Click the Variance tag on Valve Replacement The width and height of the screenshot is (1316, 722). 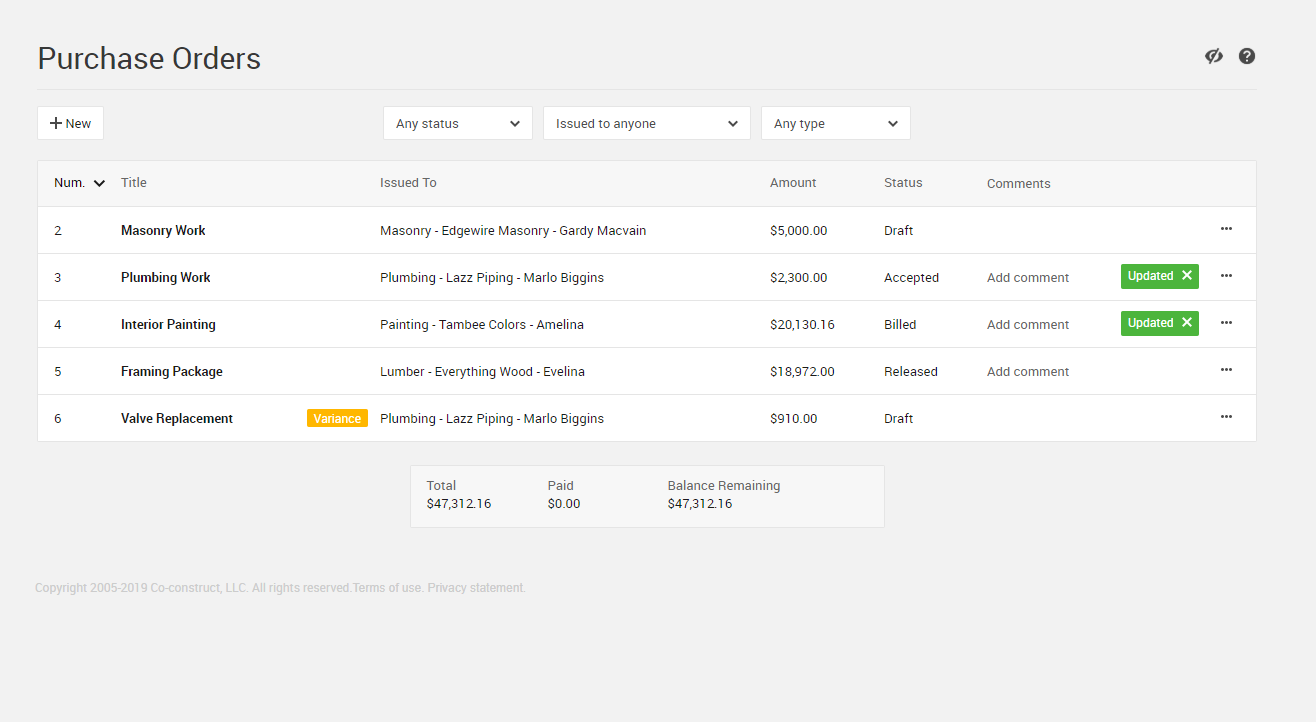[337, 419]
